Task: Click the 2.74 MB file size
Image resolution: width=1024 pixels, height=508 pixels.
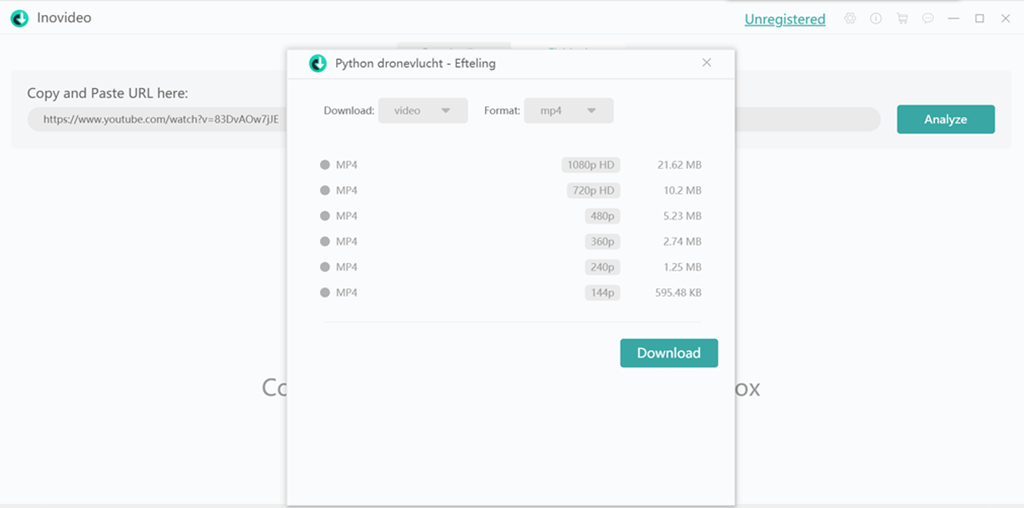Action: (x=682, y=242)
